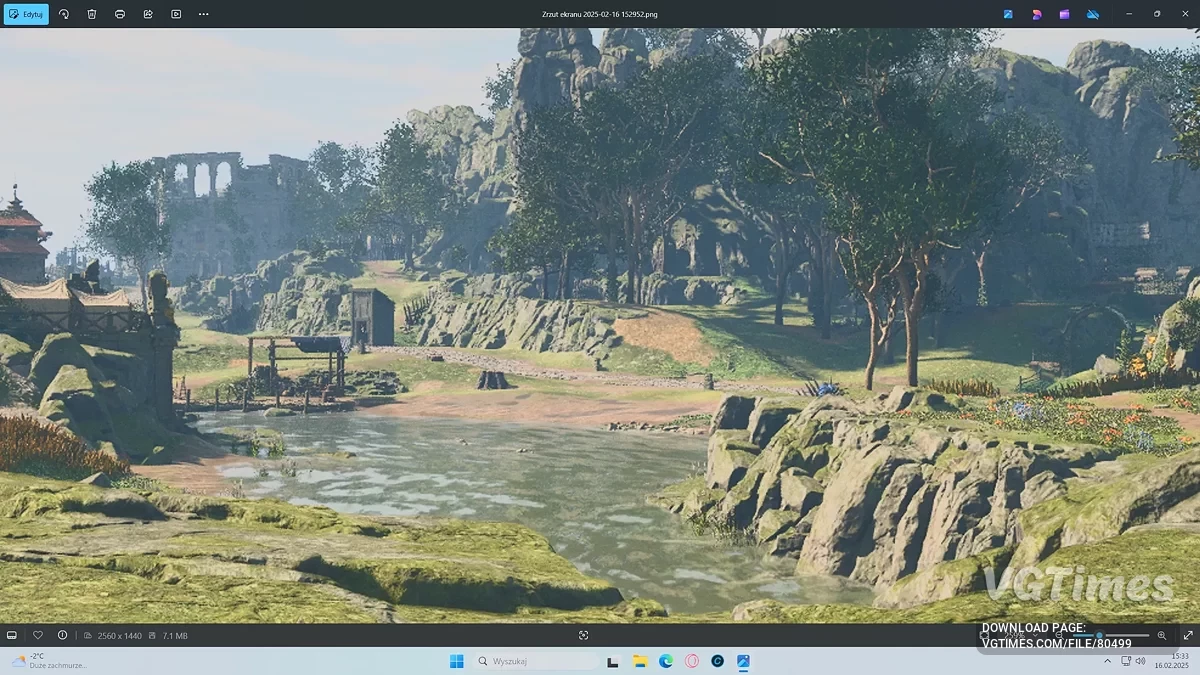The height and width of the screenshot is (675, 1200).
Task: Open the three-dots more options menu
Action: pyautogui.click(x=204, y=14)
